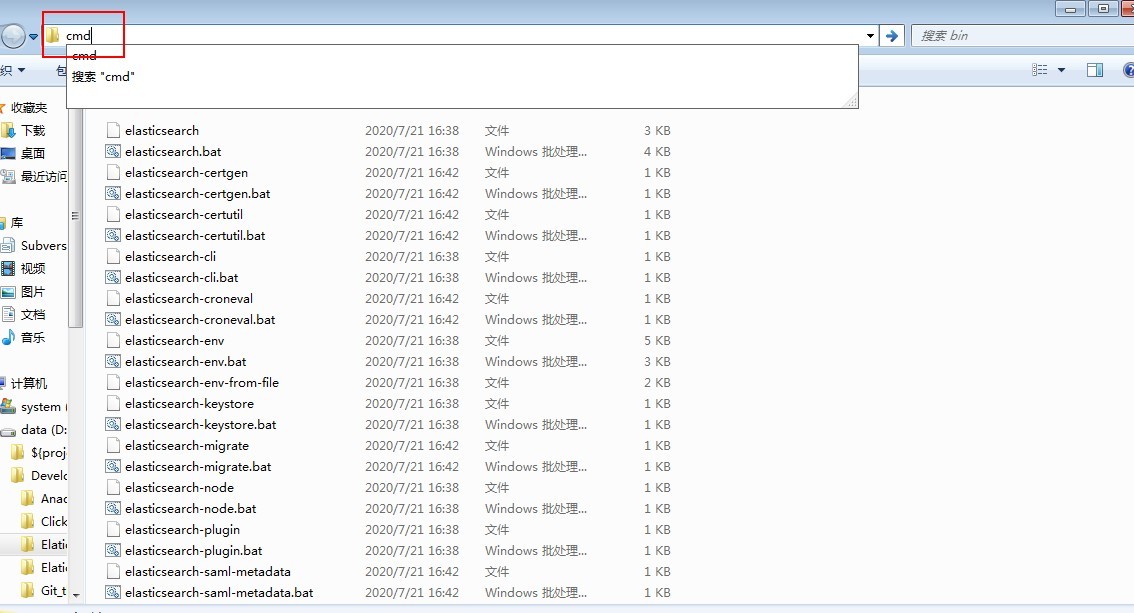Select the elasticsearch-migrate file icon
This screenshot has width=1134, height=613.
click(113, 445)
